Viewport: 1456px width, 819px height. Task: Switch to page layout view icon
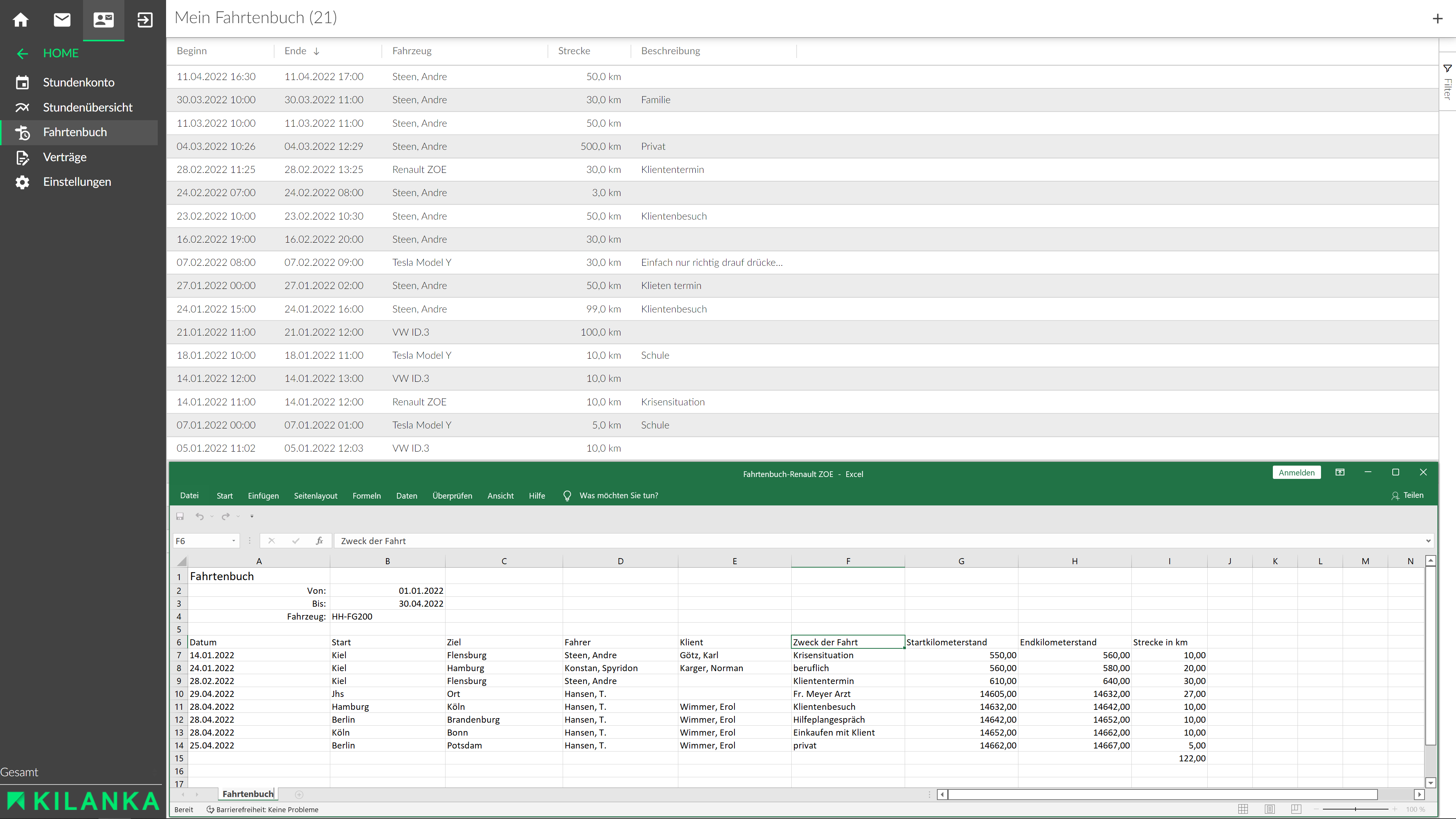tap(1269, 810)
